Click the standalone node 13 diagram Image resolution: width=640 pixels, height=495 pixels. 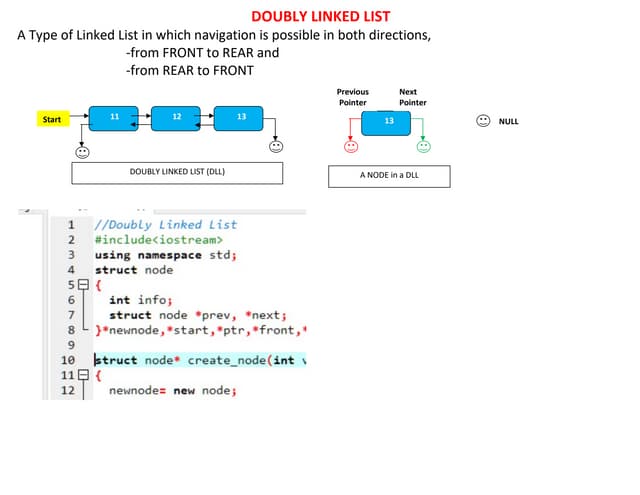tap(388, 121)
